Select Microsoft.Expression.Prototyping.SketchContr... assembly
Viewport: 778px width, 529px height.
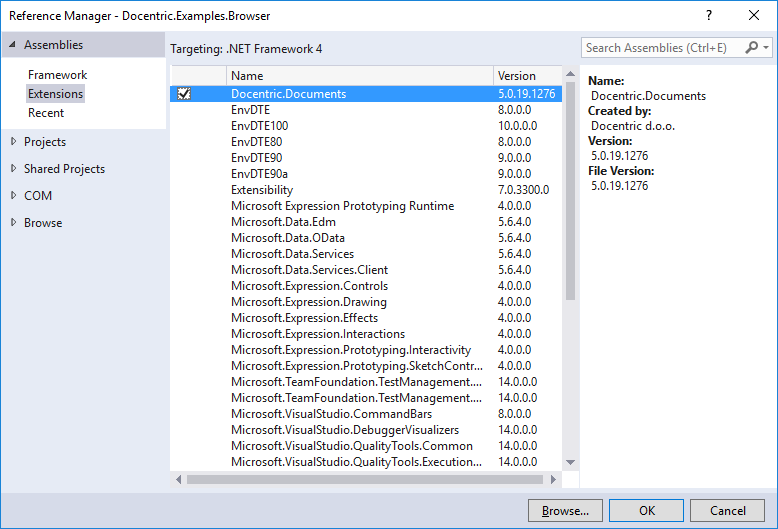(x=366, y=366)
